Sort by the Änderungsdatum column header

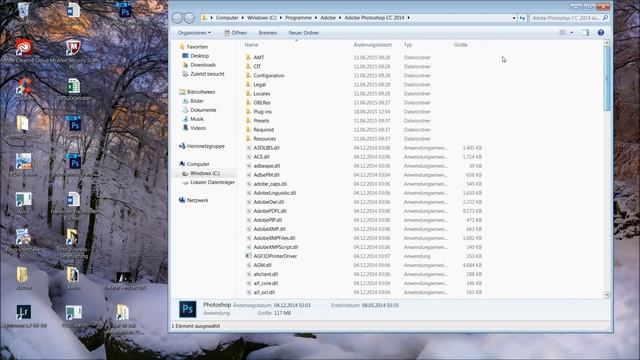coord(373,45)
